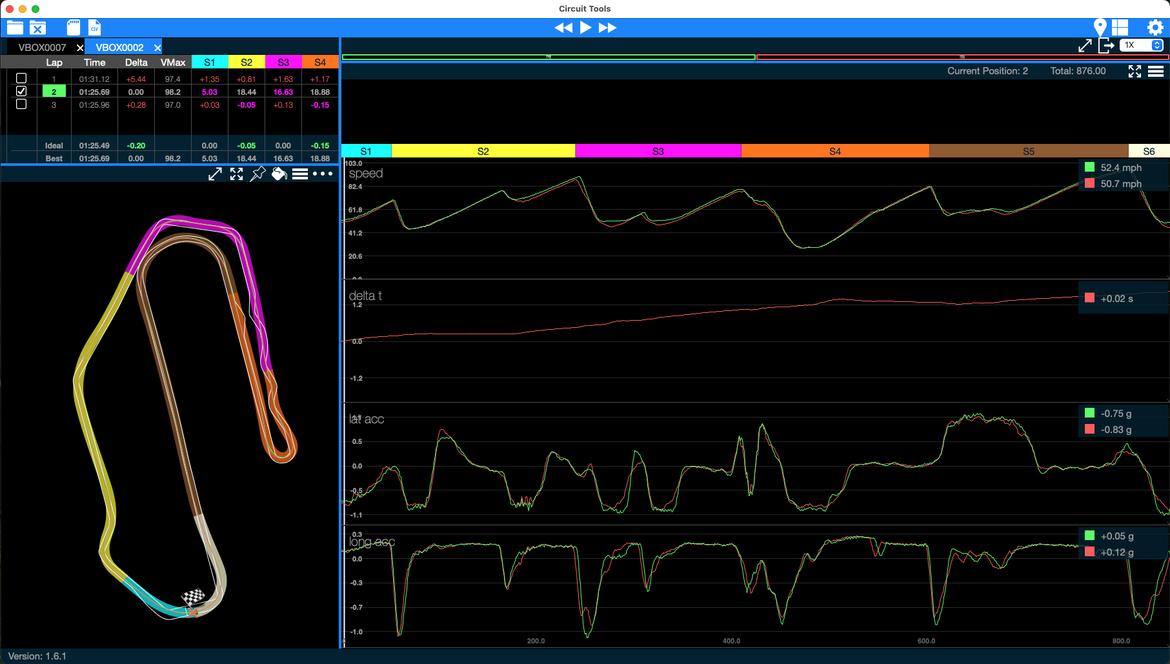Open the window layout grid icon
The image size is (1170, 664).
(1120, 27)
